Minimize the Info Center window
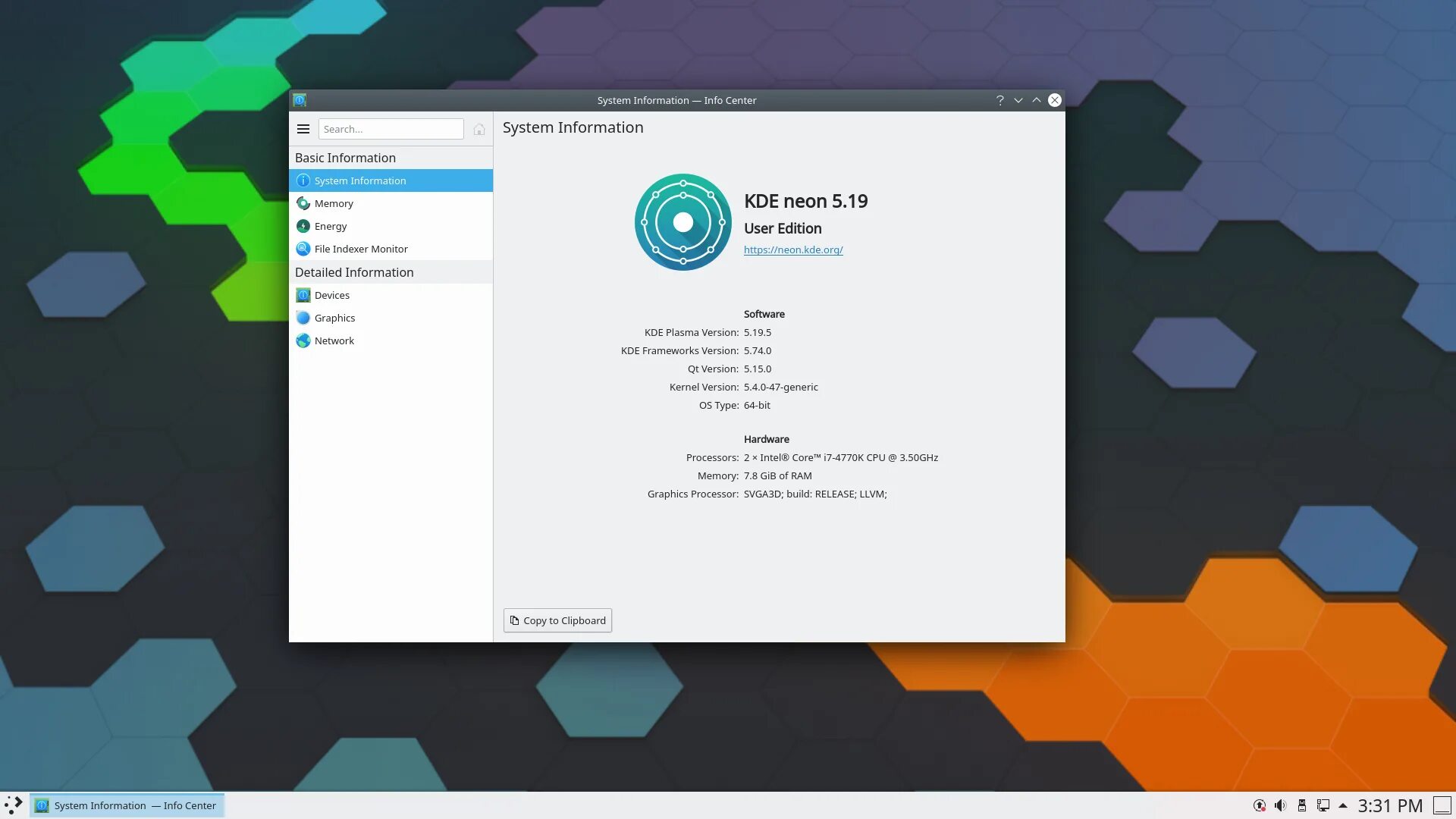This screenshot has width=1456, height=819. pyautogui.click(x=1018, y=100)
